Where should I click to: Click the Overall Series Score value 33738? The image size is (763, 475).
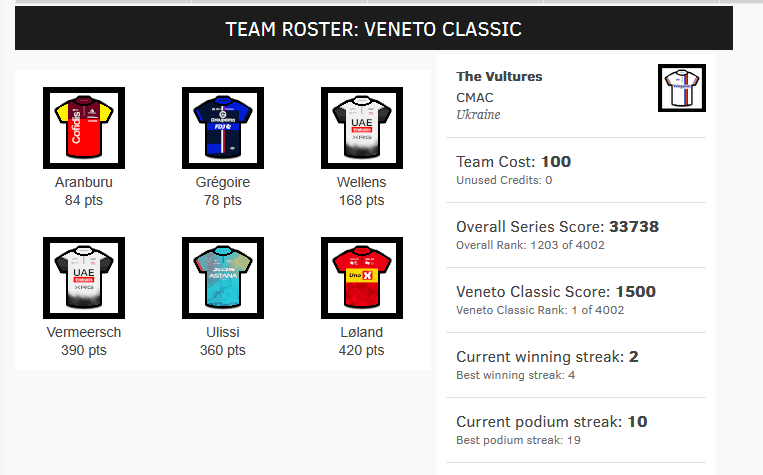tap(634, 227)
